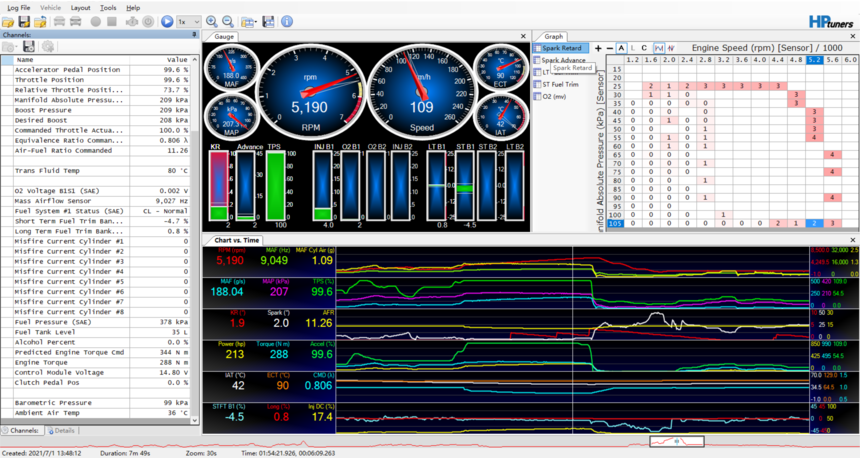860x458 pixels.
Task: Save the current layout from the toolbar
Action: [x=268, y=22]
